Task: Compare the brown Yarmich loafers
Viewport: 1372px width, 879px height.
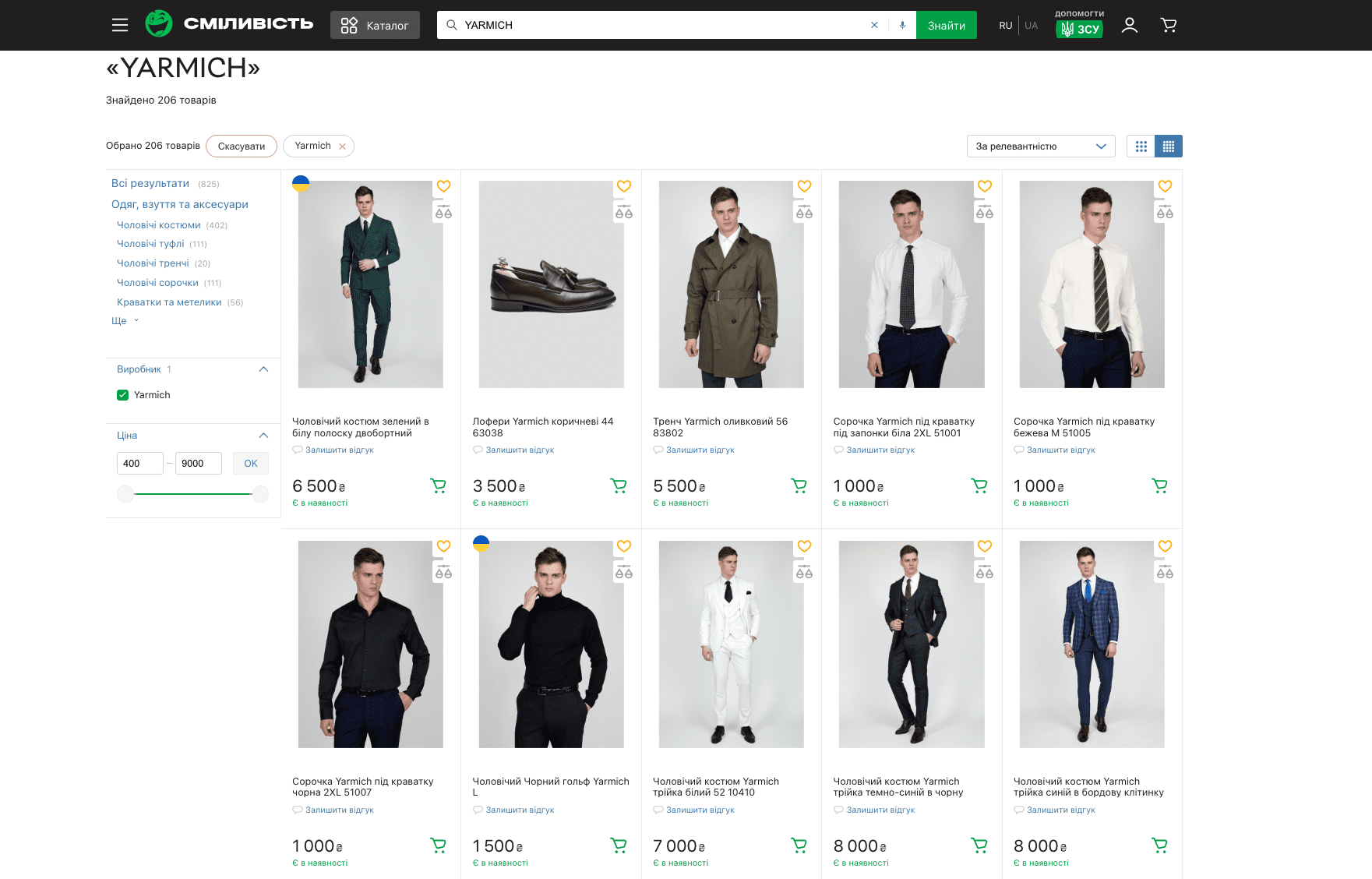Action: coord(624,211)
